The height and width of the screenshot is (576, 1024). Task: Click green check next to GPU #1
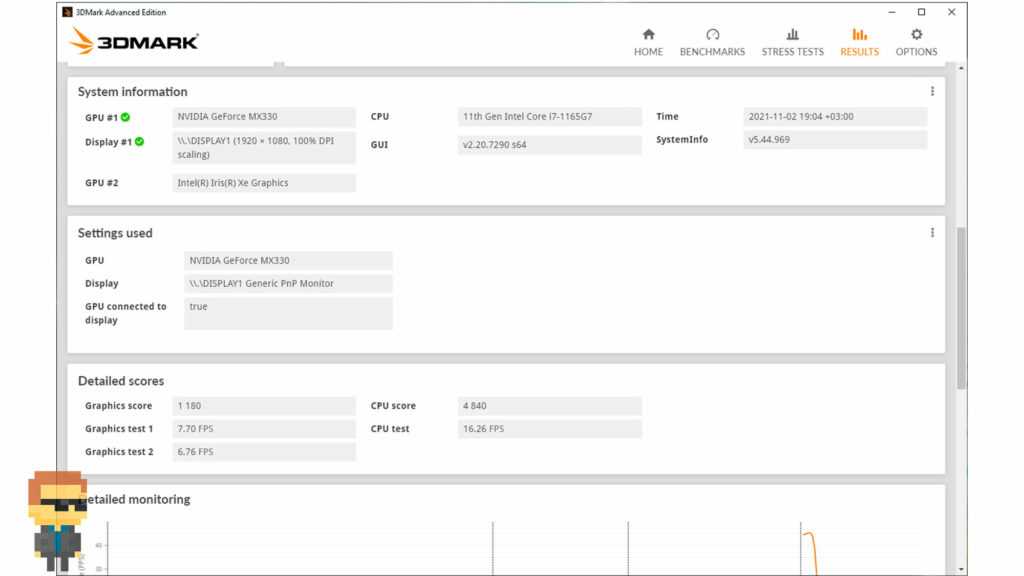point(126,117)
